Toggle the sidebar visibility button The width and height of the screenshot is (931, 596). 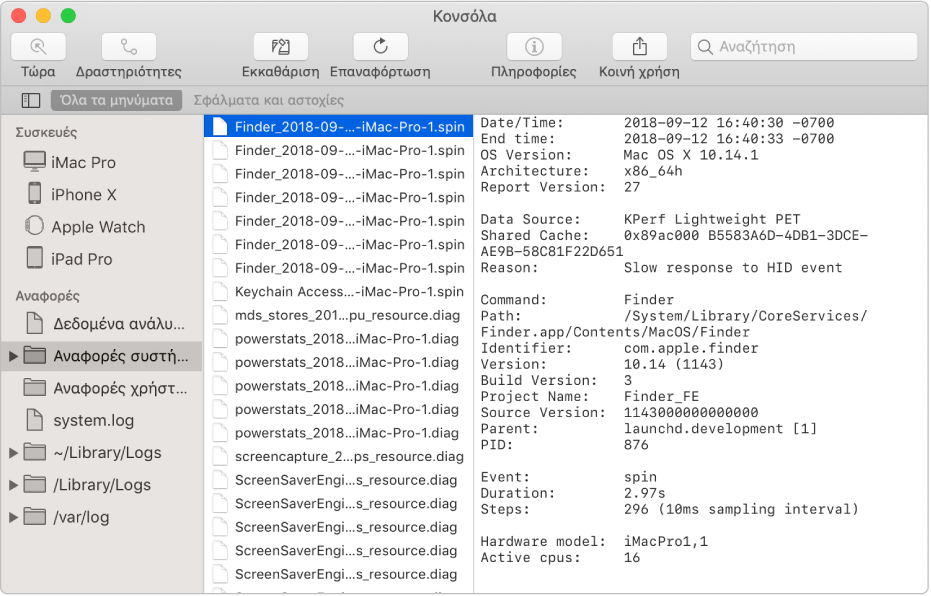coord(31,100)
